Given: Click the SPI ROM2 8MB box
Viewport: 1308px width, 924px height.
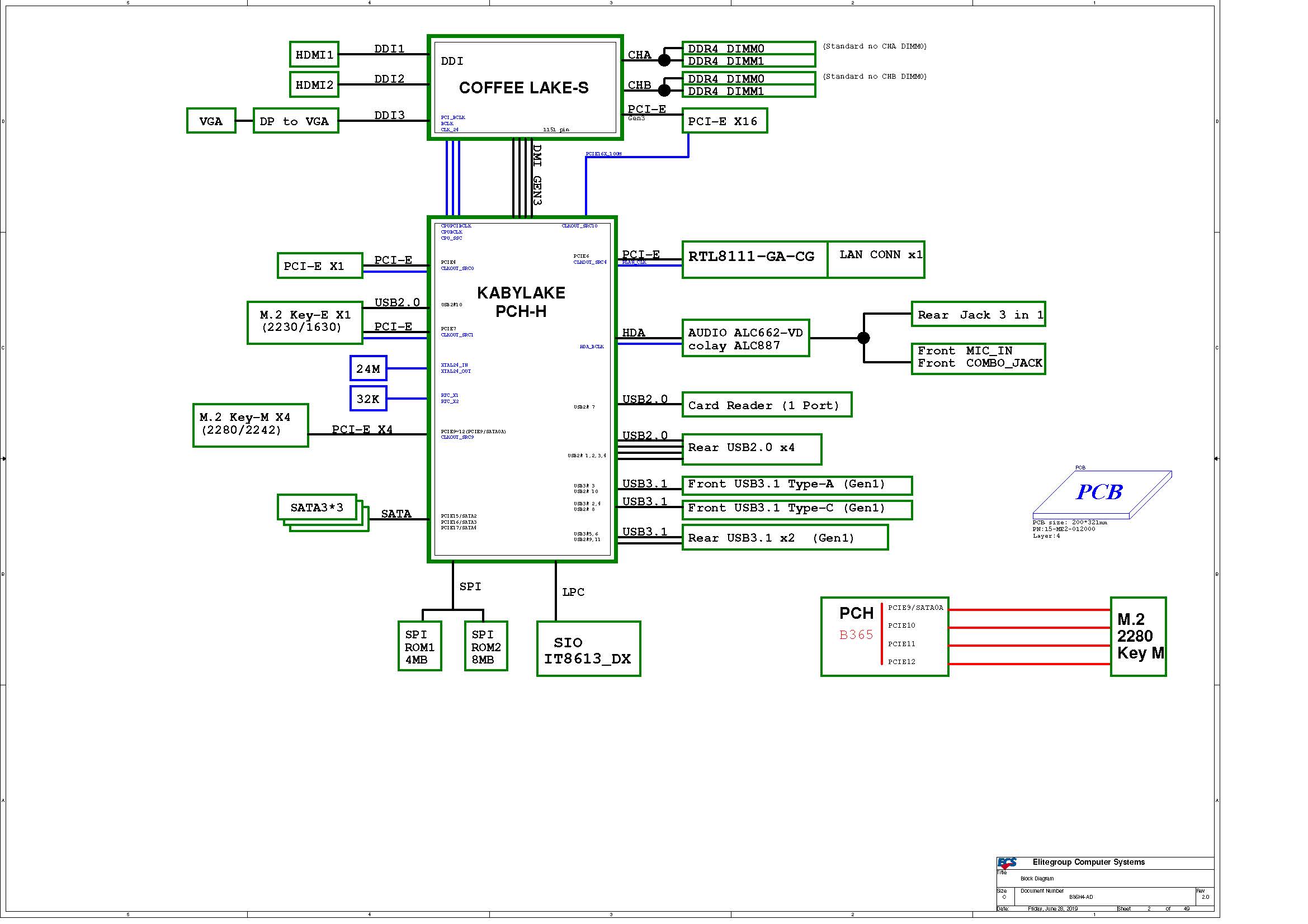Looking at the screenshot, I should 485,646.
